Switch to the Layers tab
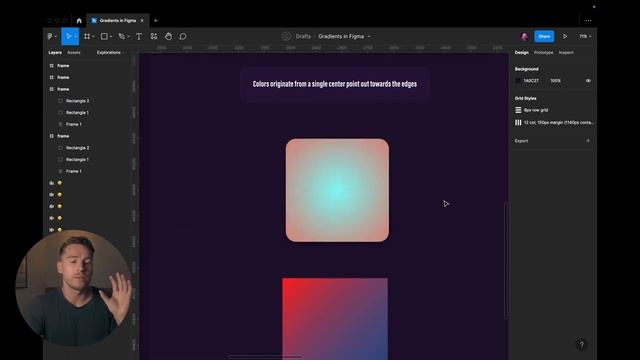 (55, 53)
